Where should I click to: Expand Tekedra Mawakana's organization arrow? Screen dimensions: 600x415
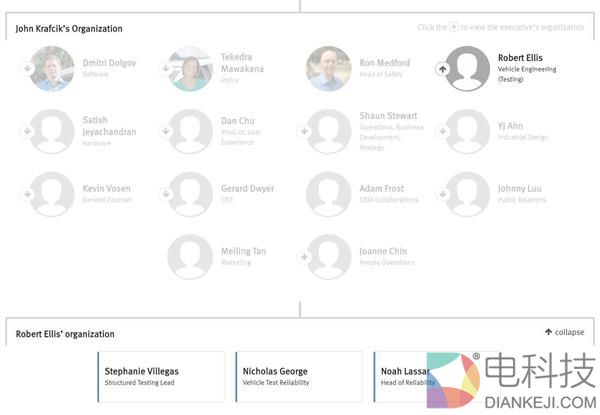pyautogui.click(x=165, y=70)
